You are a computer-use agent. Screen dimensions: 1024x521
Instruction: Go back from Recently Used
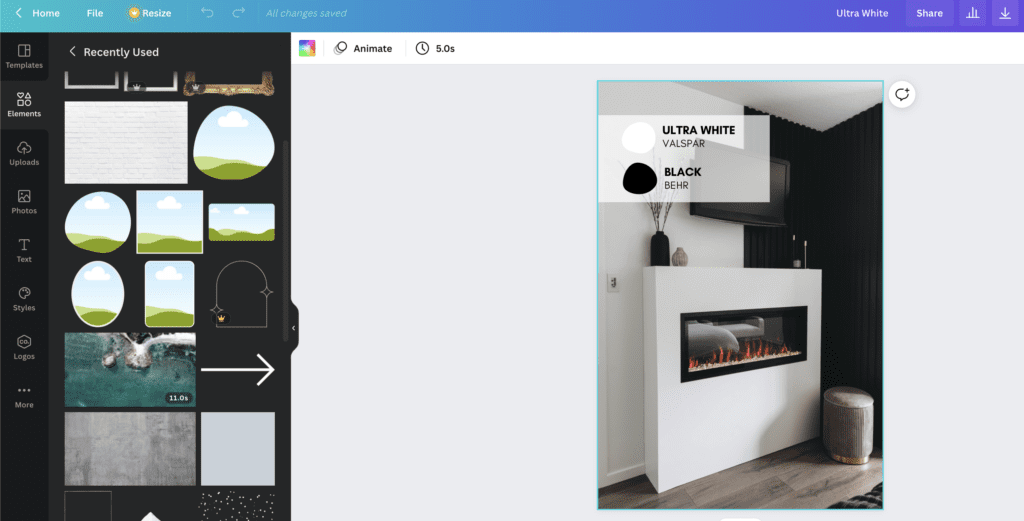pyautogui.click(x=72, y=52)
